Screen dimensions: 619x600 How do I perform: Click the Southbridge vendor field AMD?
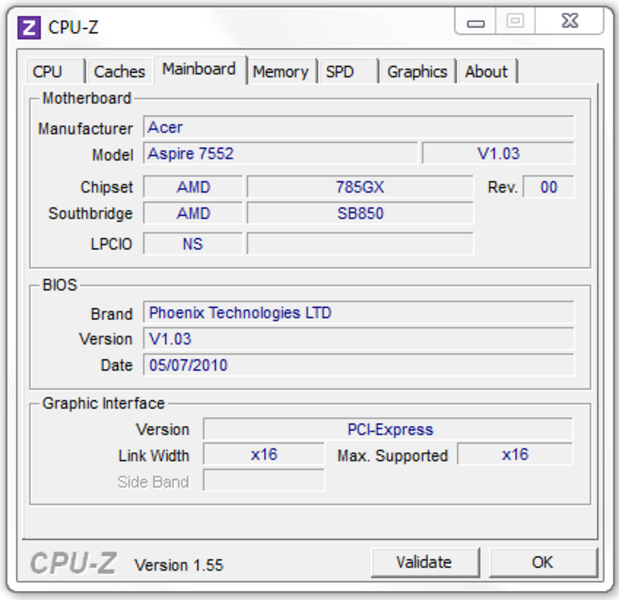pos(193,213)
